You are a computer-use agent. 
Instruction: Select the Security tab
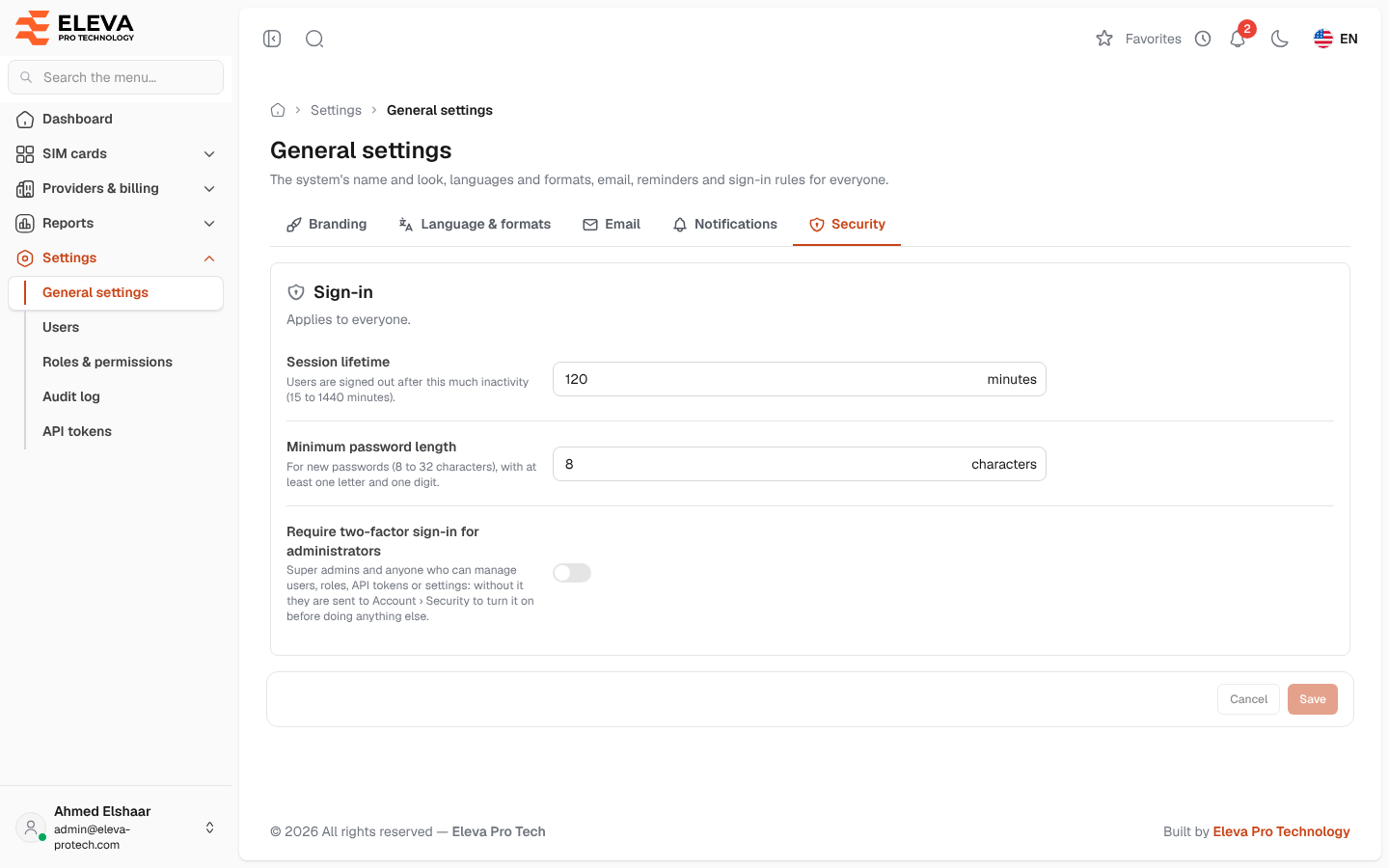tap(847, 225)
